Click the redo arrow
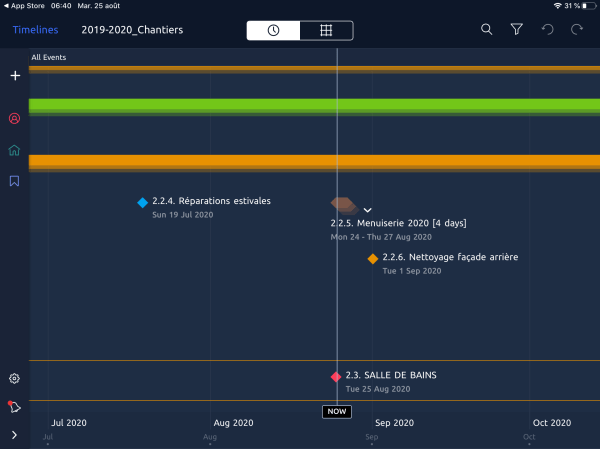Image resolution: width=600 pixels, height=449 pixels. [x=576, y=30]
